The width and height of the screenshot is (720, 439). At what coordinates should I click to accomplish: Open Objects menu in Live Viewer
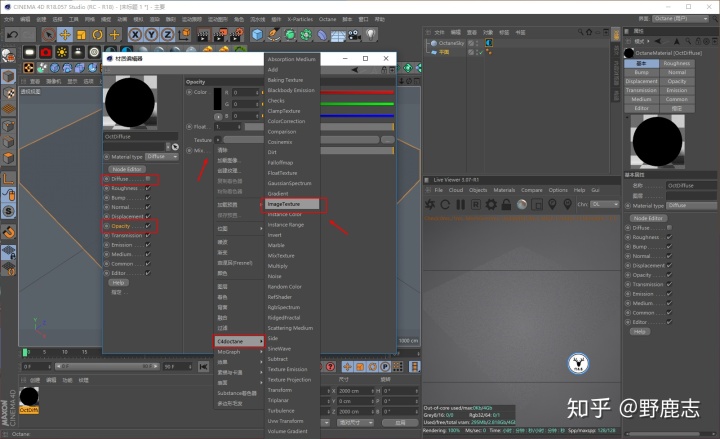[x=478, y=190]
